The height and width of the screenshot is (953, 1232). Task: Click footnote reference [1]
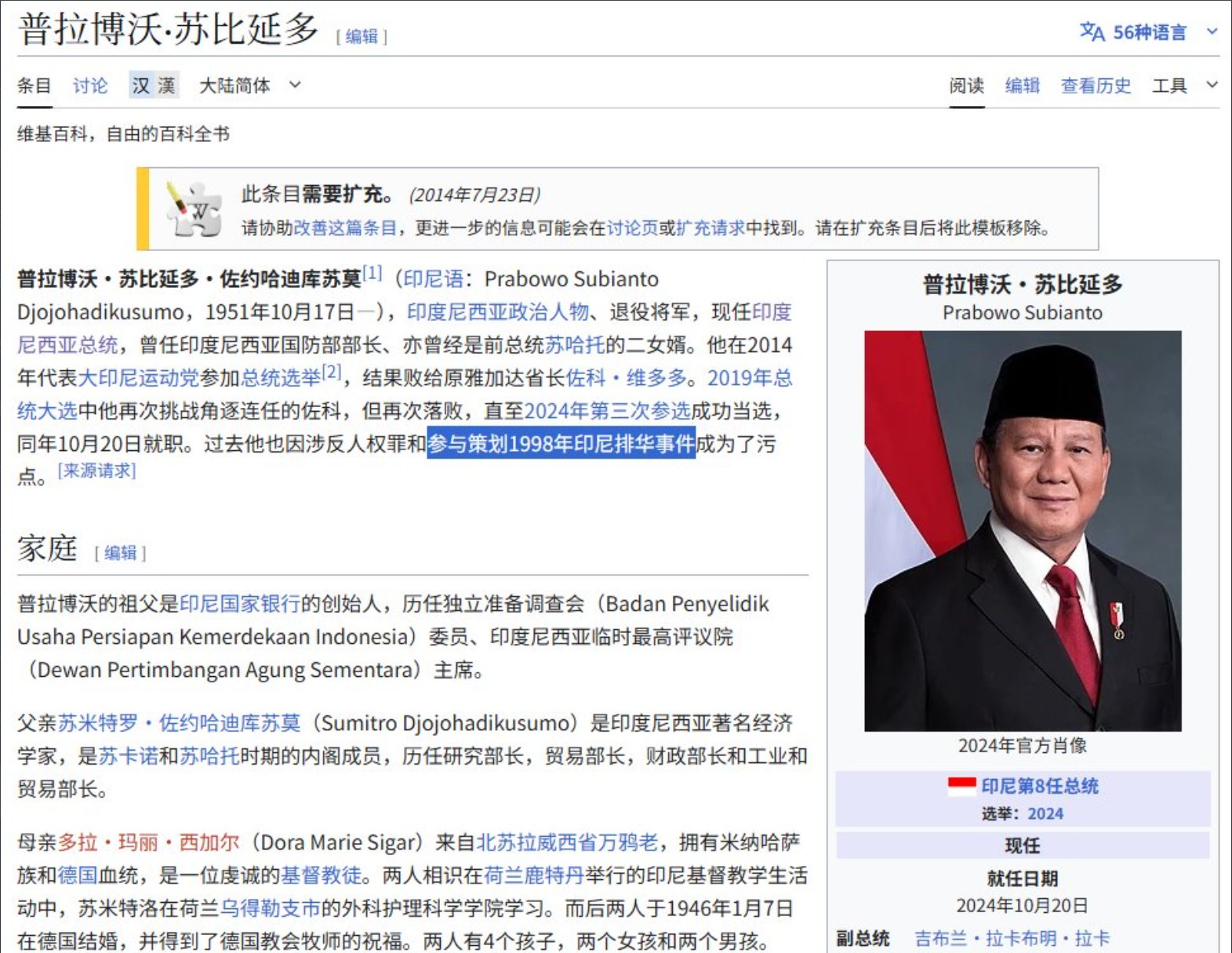tap(372, 272)
